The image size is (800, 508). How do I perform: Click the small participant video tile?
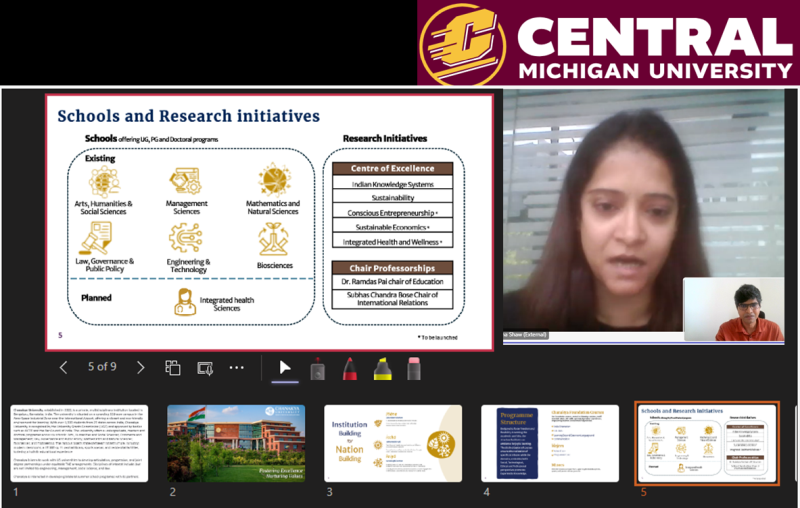point(733,309)
